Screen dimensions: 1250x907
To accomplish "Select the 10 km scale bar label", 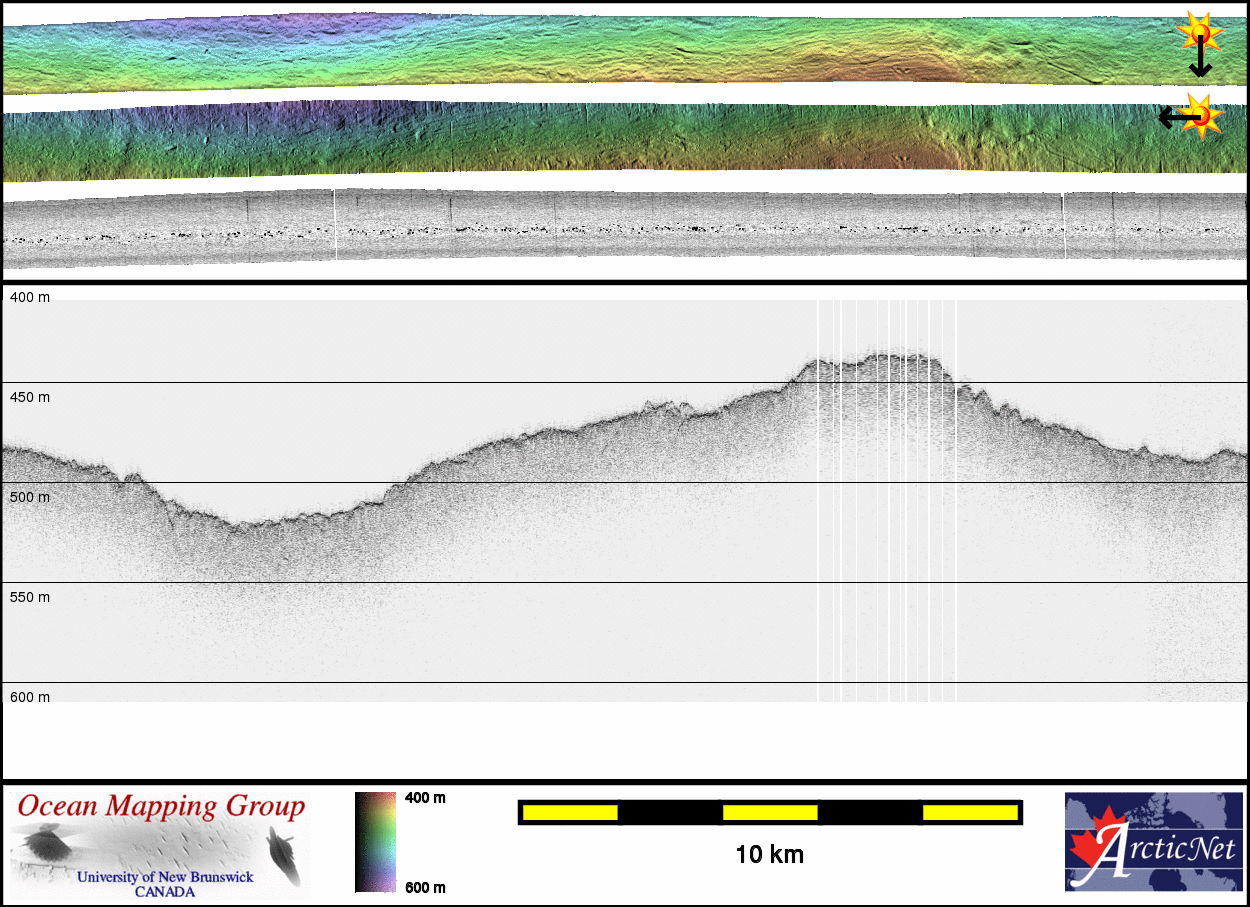I will pyautogui.click(x=769, y=855).
